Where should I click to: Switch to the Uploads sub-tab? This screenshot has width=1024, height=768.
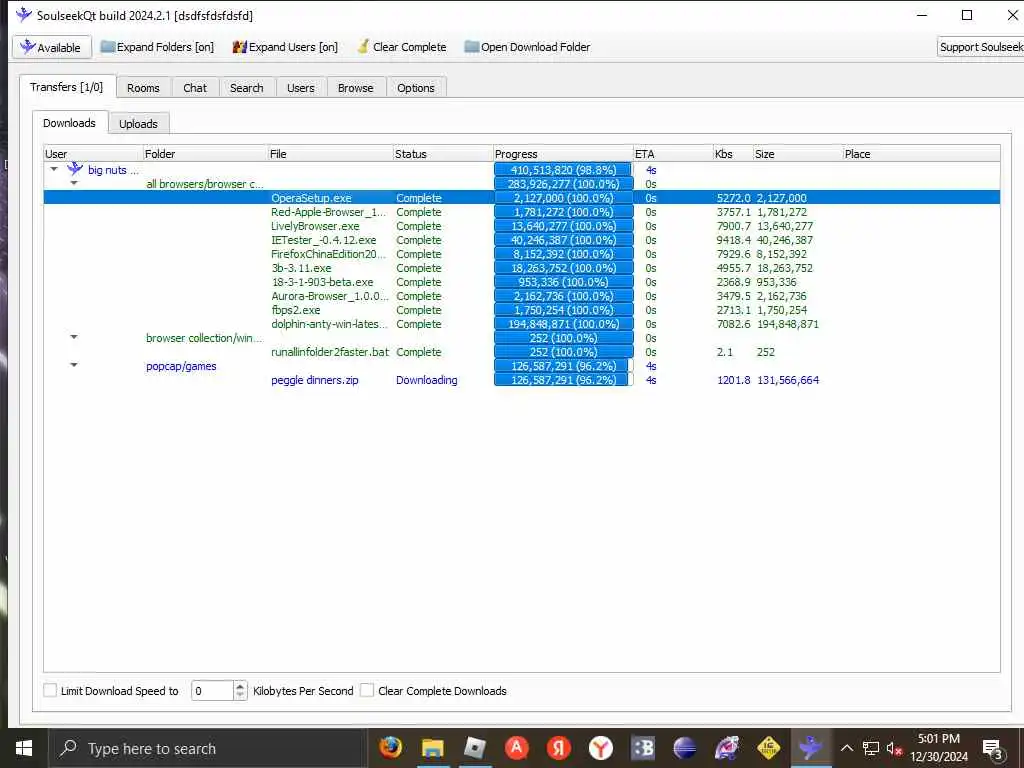138,123
